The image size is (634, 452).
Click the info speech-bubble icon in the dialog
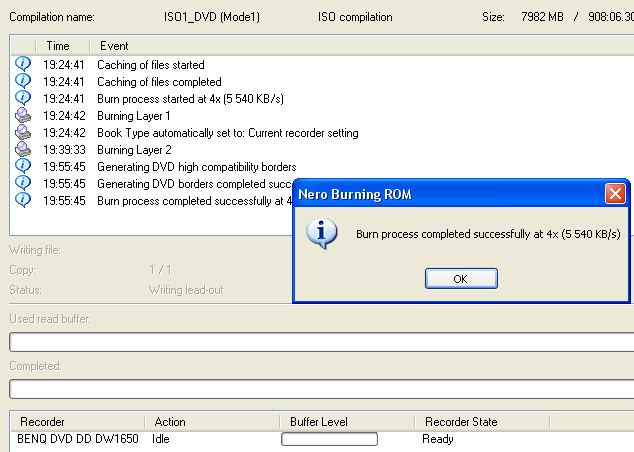pos(322,233)
